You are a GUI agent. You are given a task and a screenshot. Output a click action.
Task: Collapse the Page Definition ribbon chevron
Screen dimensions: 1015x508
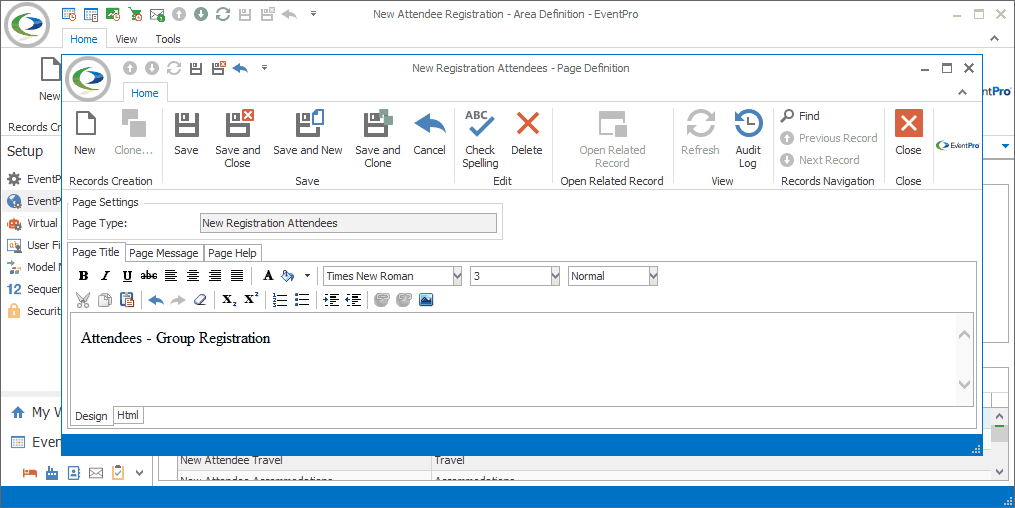[963, 93]
